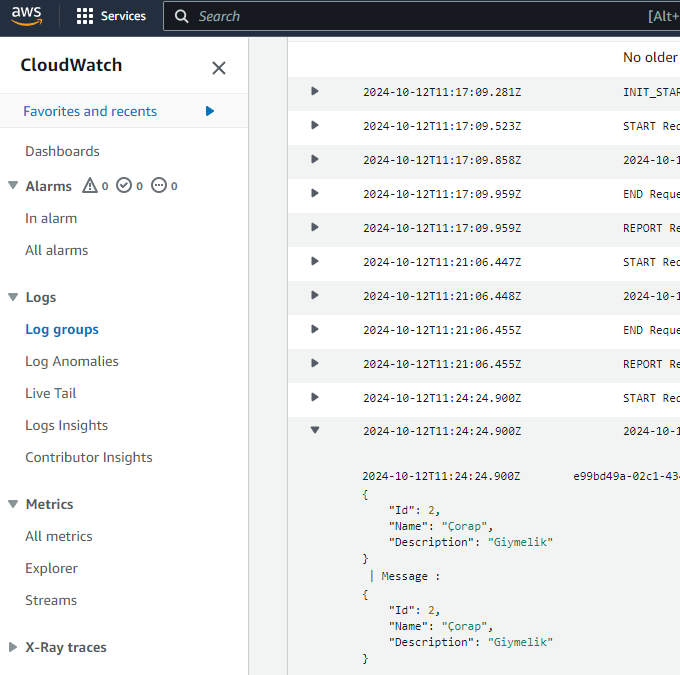Collapse the Alarms section
The width and height of the screenshot is (680, 675).
[13, 186]
